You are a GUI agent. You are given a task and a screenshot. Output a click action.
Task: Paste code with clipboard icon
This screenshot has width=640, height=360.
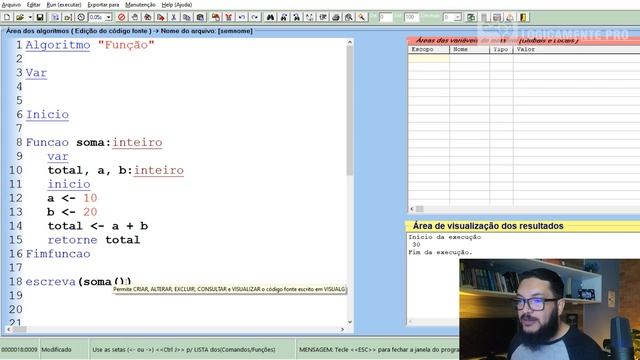point(200,17)
